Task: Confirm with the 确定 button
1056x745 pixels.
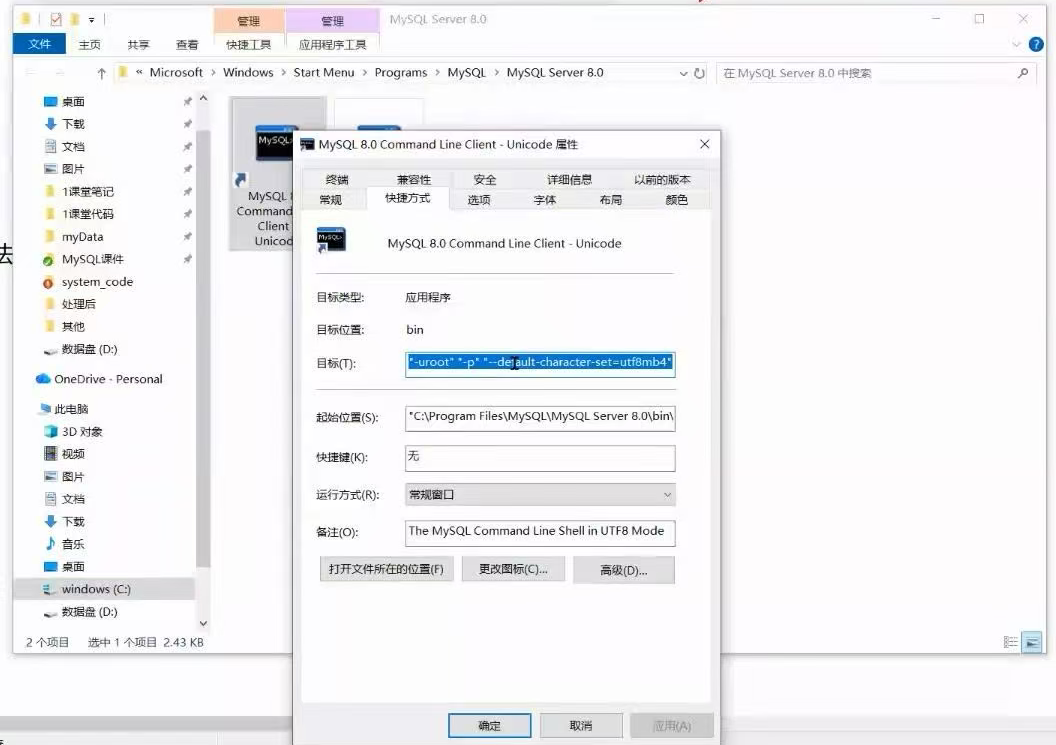Action: point(490,725)
